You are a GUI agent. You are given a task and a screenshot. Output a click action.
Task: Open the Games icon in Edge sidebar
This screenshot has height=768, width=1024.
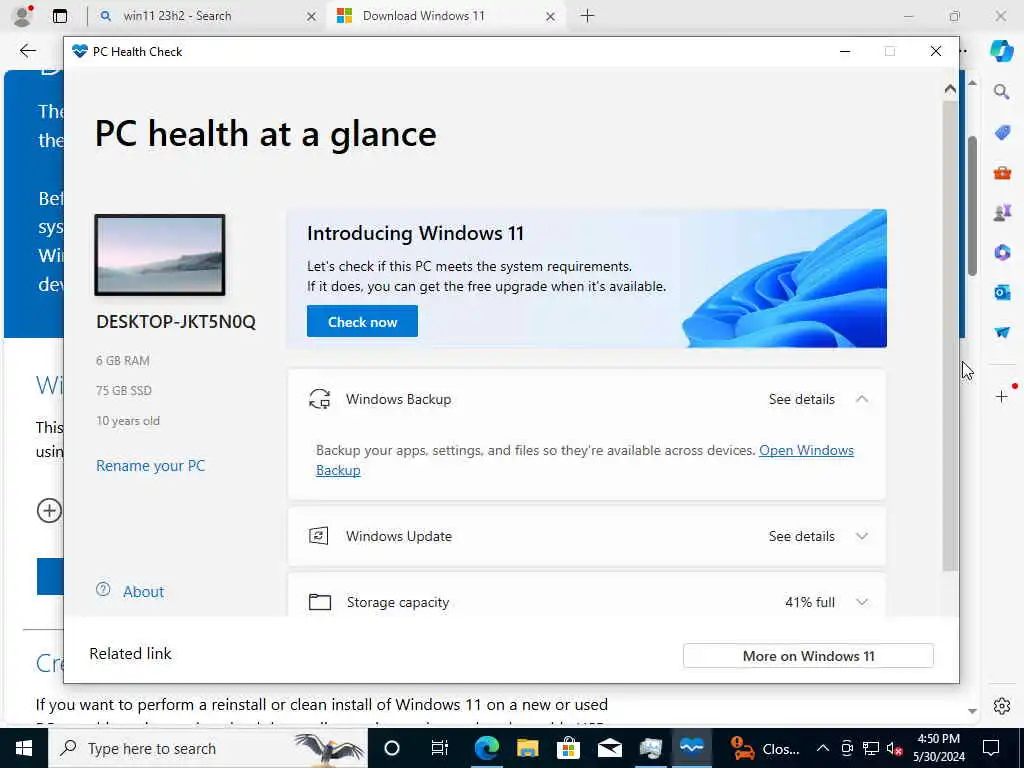[1002, 212]
